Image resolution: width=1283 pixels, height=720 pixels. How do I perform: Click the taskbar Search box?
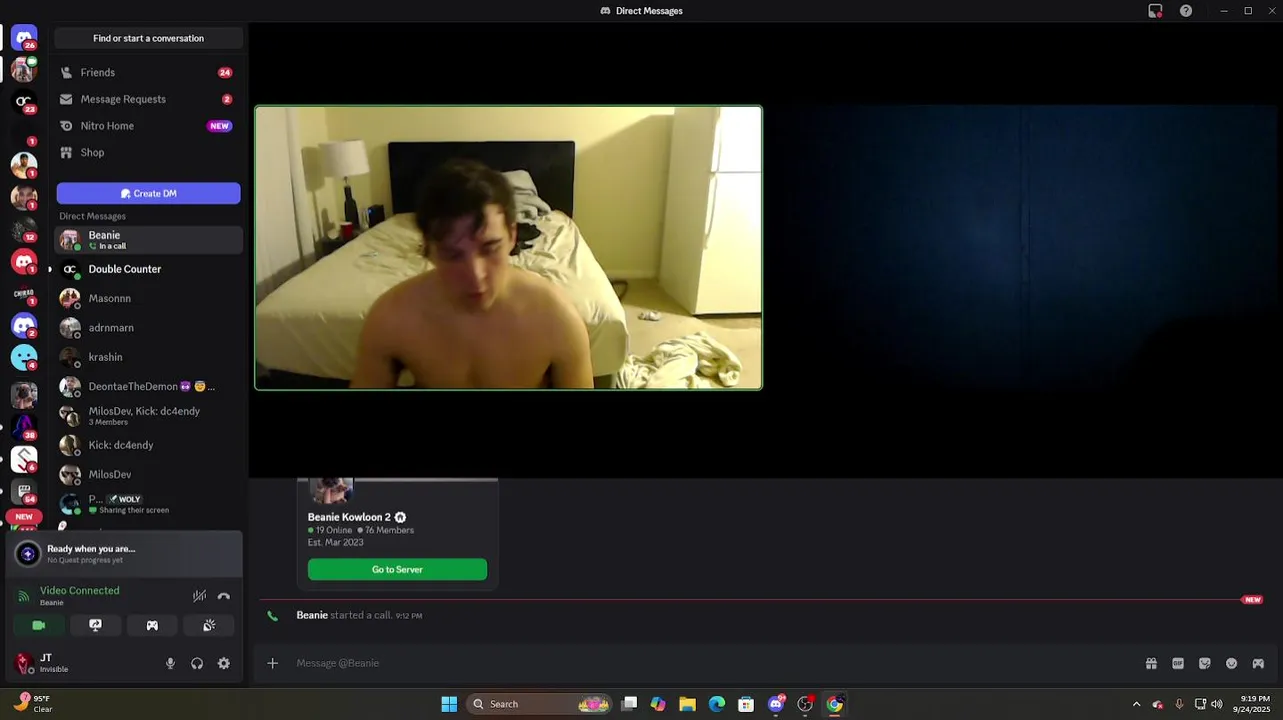click(540, 704)
